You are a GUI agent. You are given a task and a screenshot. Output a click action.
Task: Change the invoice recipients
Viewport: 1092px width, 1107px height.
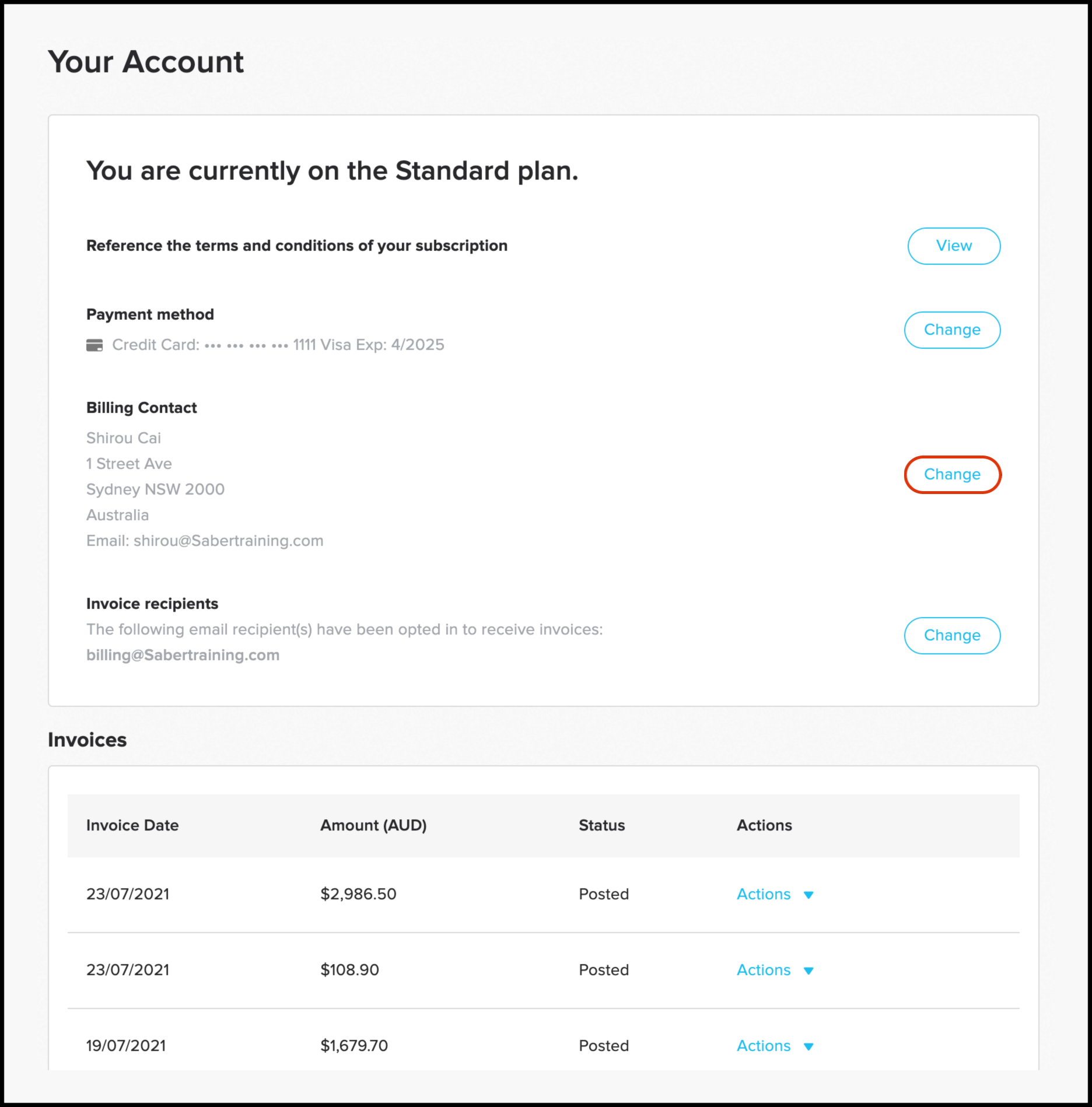coord(952,636)
